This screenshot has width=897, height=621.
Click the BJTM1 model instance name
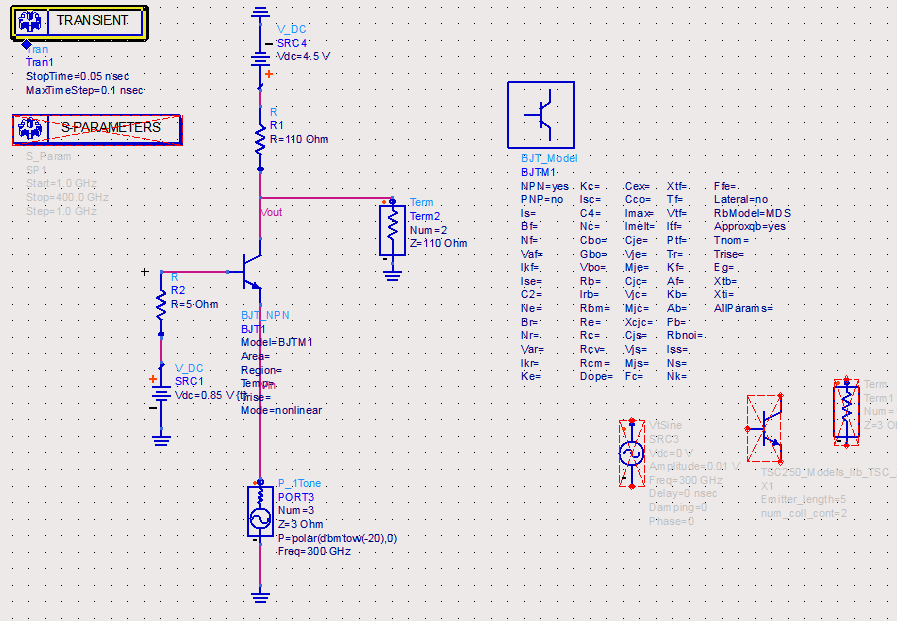click(538, 172)
